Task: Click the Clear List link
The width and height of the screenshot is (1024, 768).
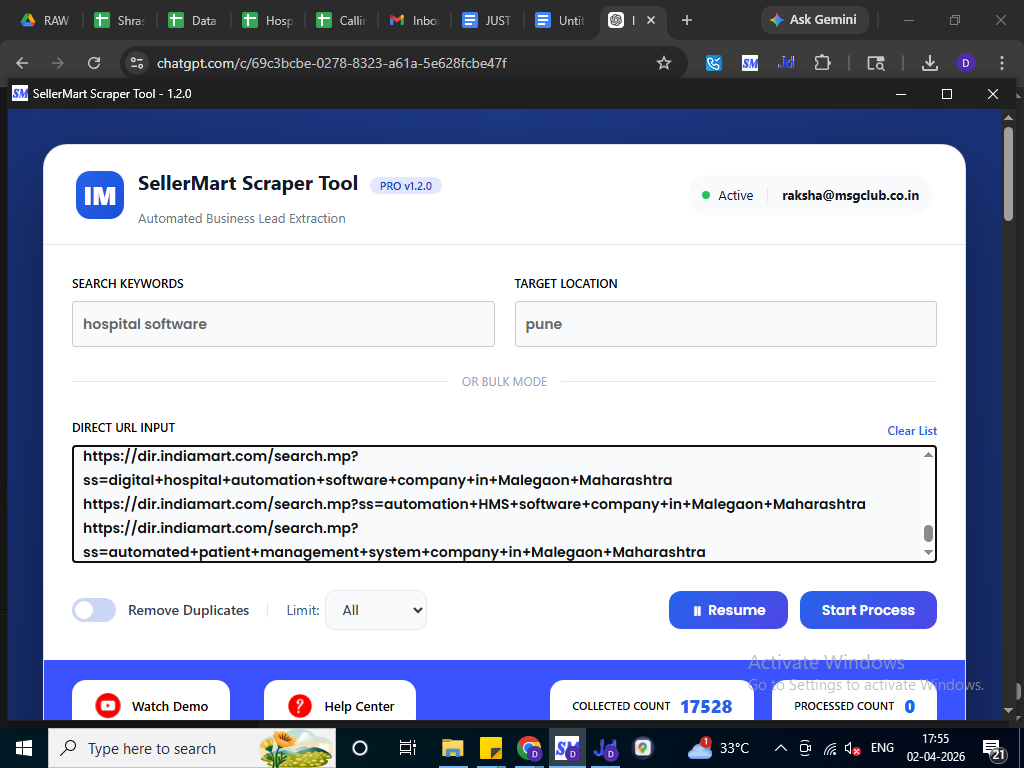Action: (912, 431)
